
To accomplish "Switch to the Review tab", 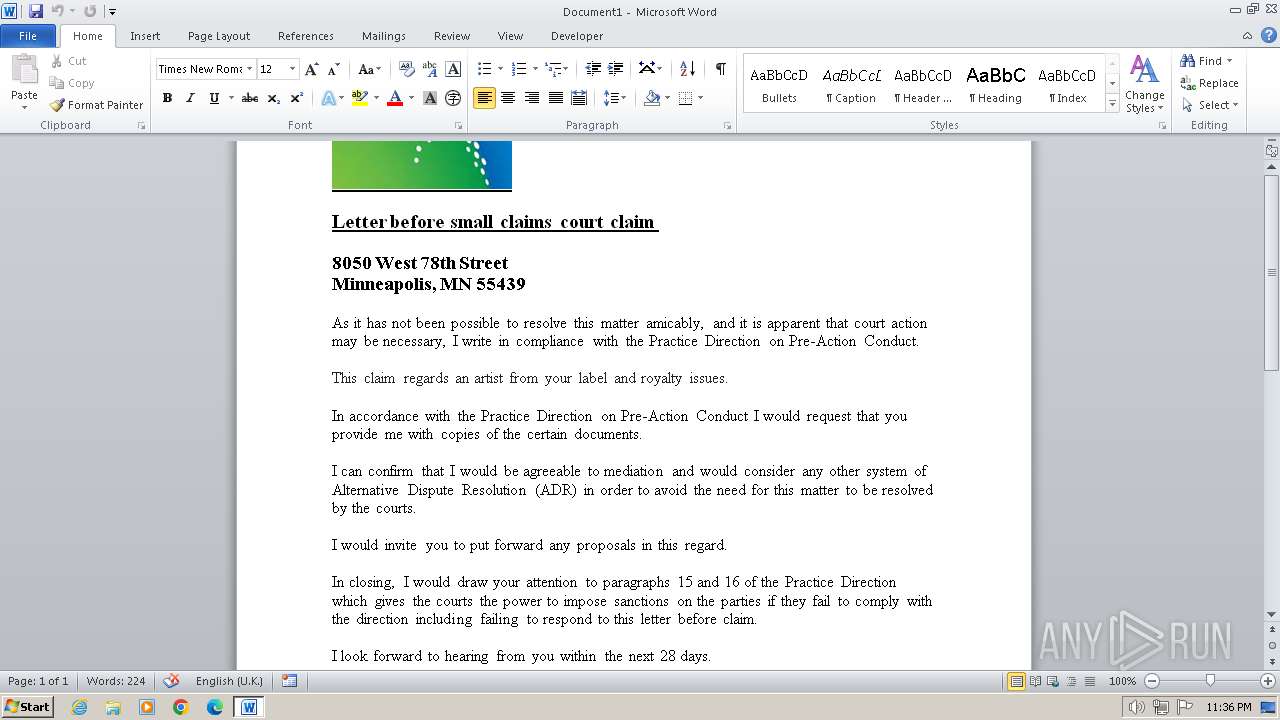I will pos(452,36).
